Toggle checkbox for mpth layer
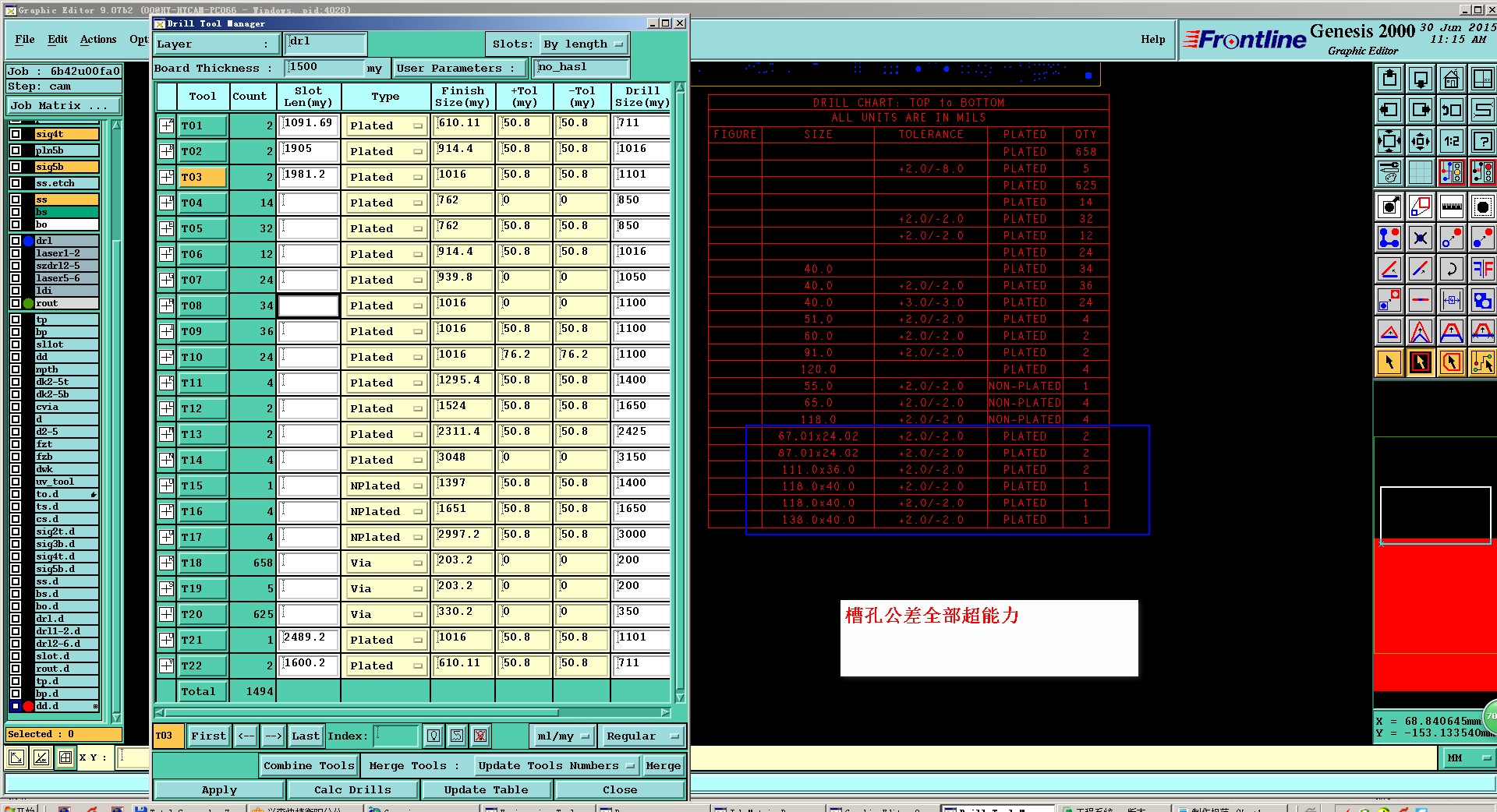The width and height of the screenshot is (1497, 812). (16, 369)
